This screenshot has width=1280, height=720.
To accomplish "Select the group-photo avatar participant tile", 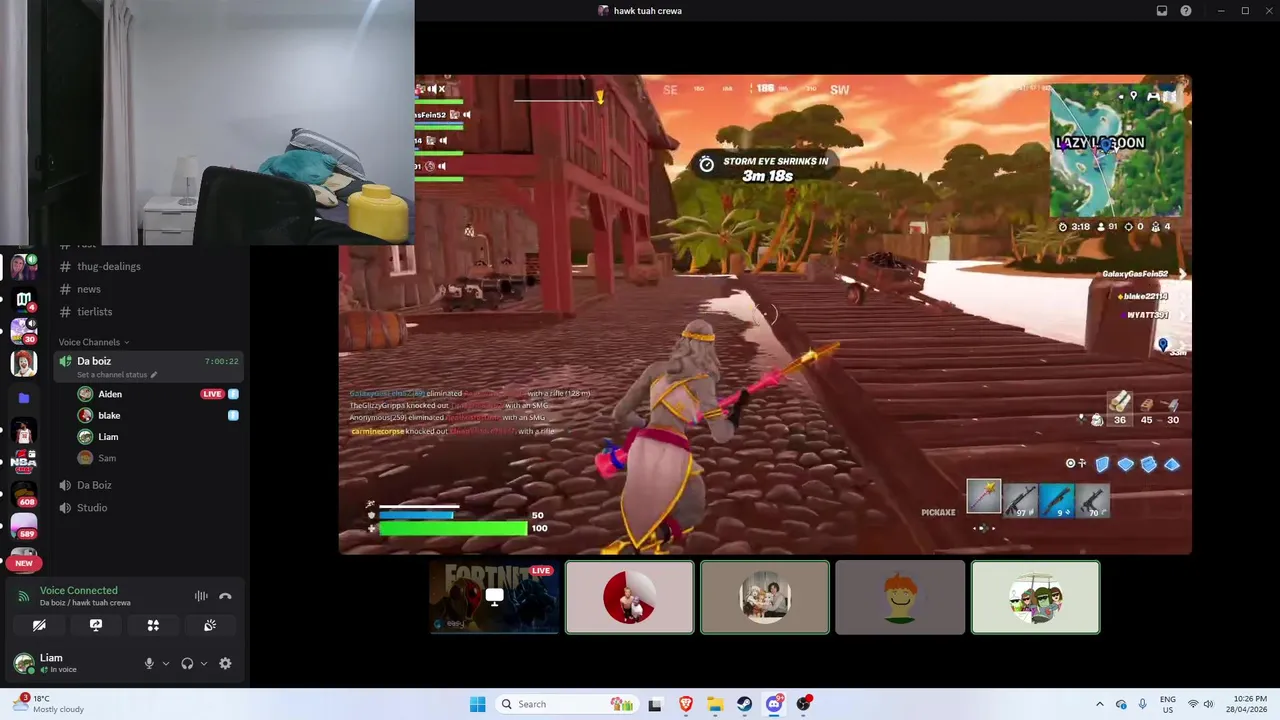I will click(765, 597).
